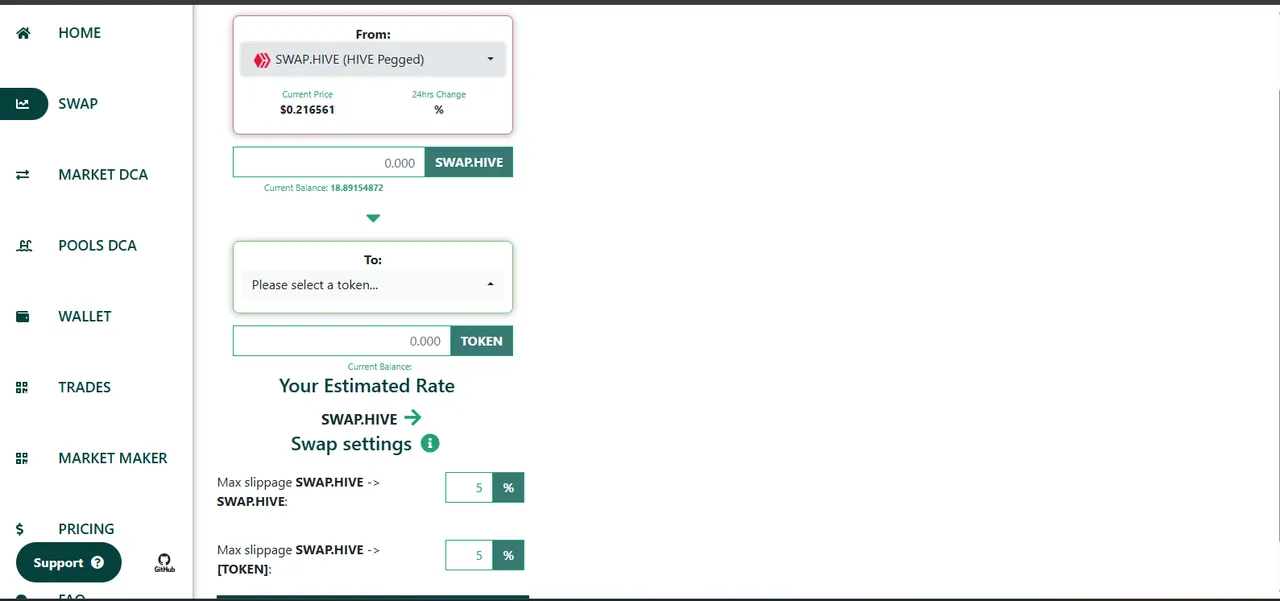The width and height of the screenshot is (1280, 601).
Task: Select the SWAP menu item
Action: point(78,104)
